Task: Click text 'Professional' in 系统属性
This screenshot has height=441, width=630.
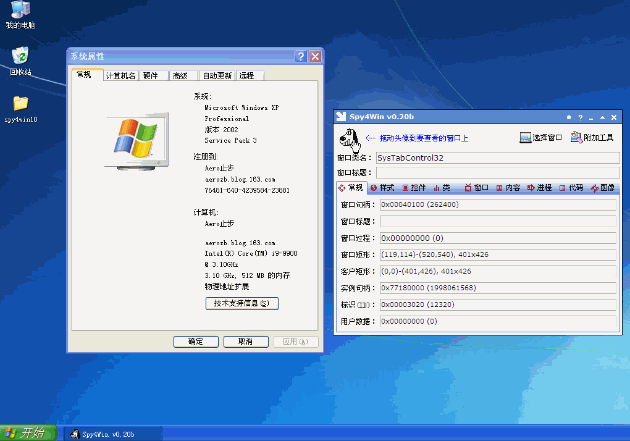Action: pyautogui.click(x=227, y=119)
